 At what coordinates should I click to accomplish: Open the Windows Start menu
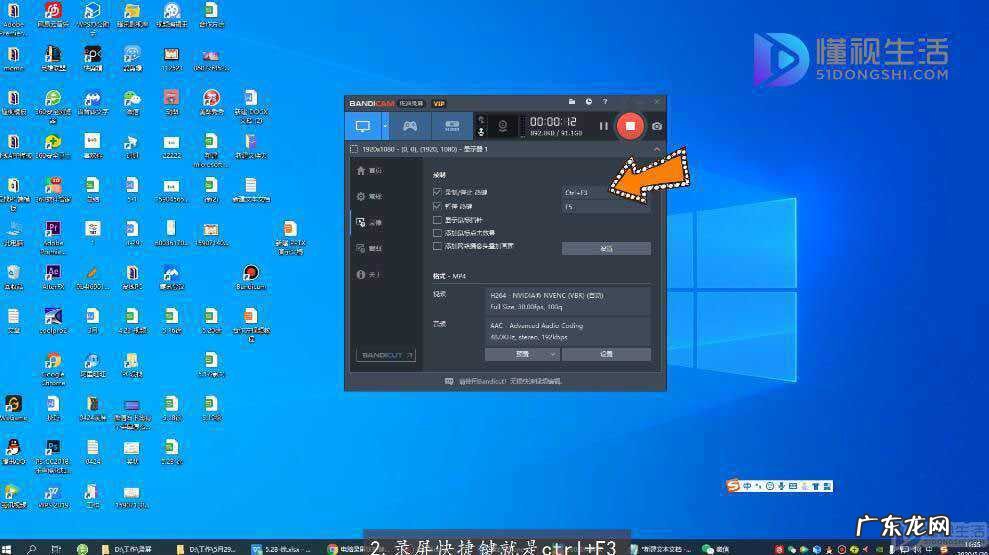[7, 549]
